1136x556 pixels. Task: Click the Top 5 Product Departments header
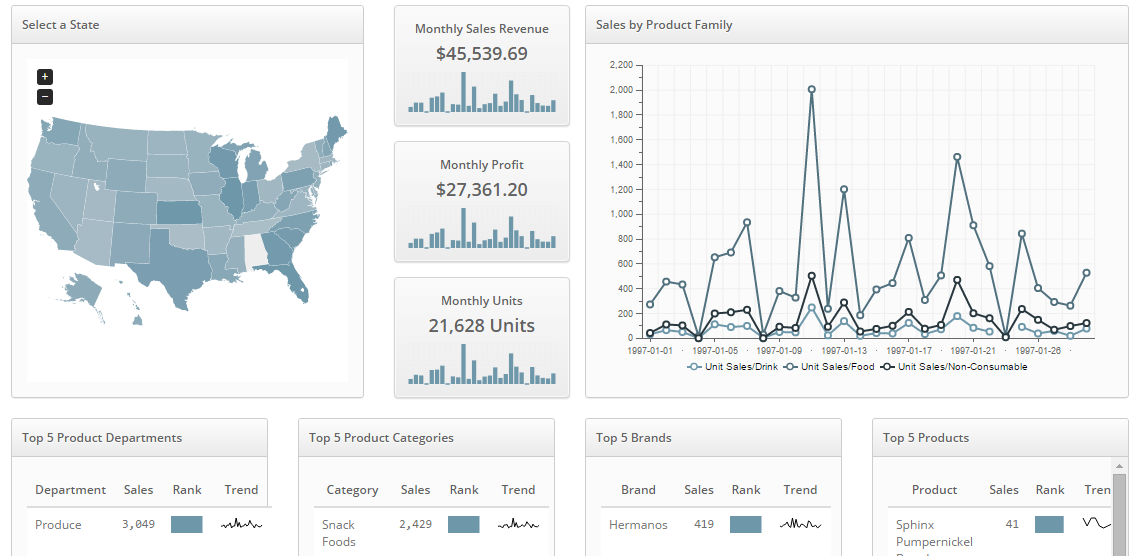pos(140,438)
